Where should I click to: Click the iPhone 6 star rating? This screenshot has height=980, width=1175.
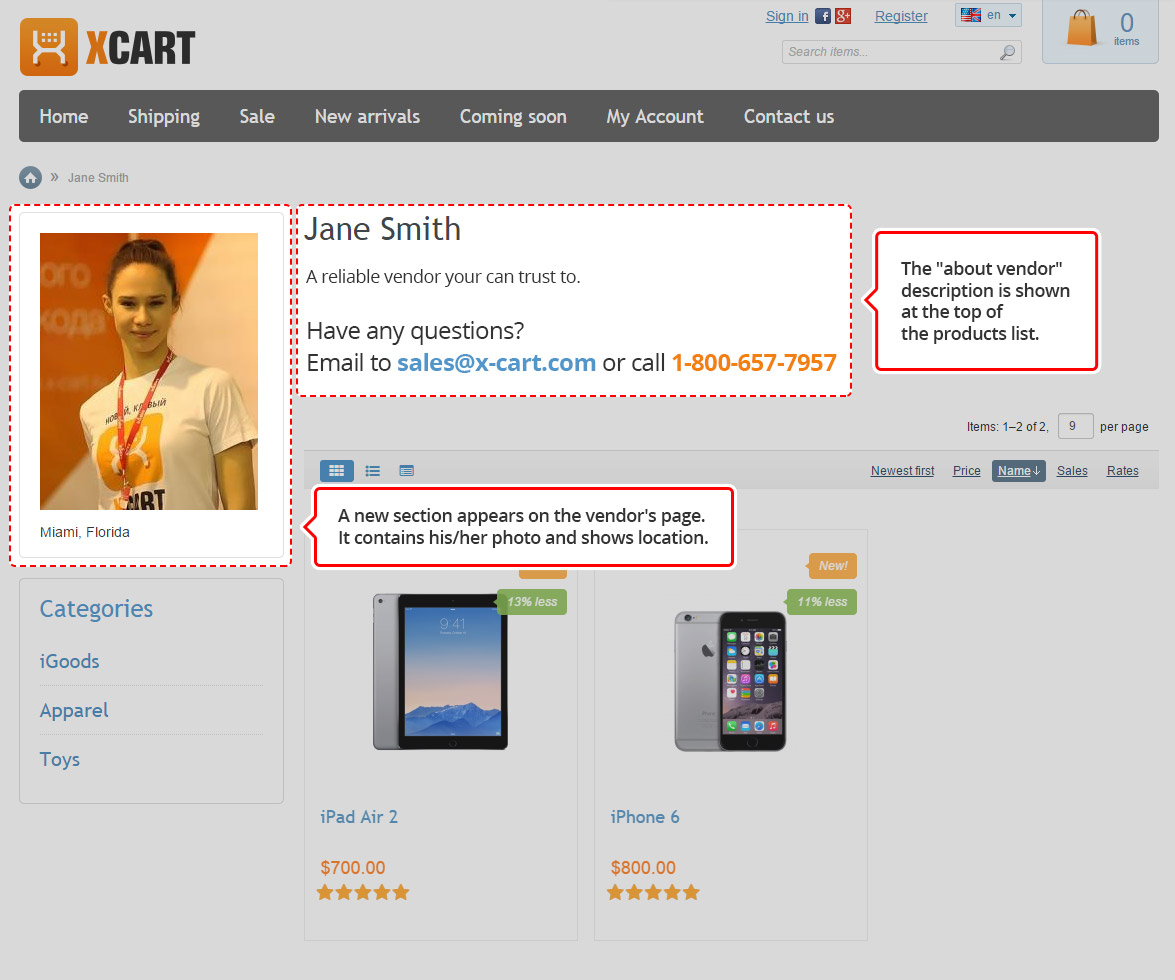click(653, 892)
